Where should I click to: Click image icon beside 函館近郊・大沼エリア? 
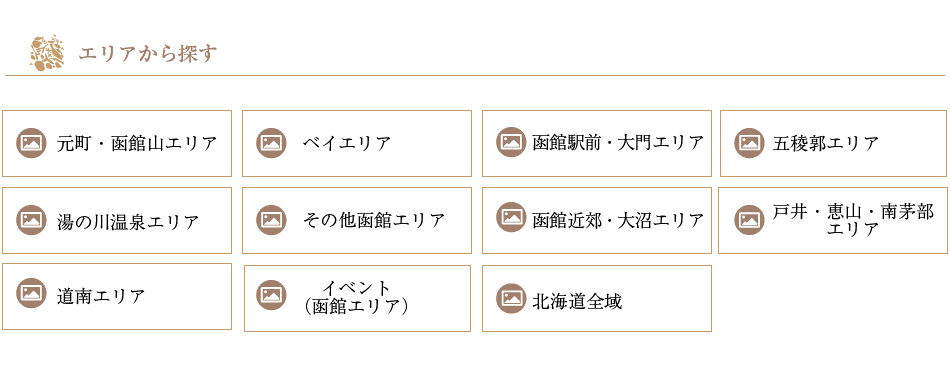511,218
